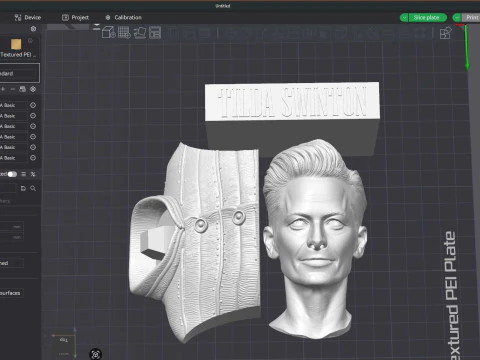Edit the fifth Basic filament preset
This screenshot has width=480, height=360.
(x=33, y=147)
